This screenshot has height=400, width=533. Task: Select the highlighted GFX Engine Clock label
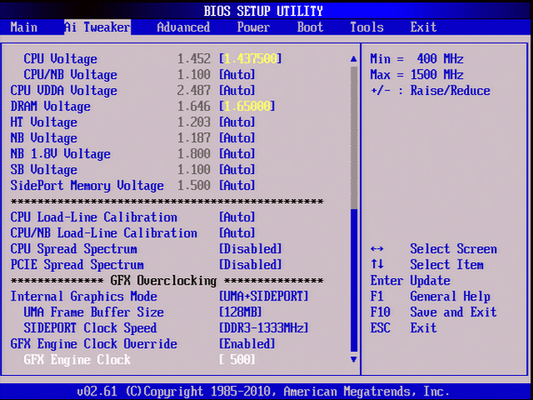click(x=77, y=360)
